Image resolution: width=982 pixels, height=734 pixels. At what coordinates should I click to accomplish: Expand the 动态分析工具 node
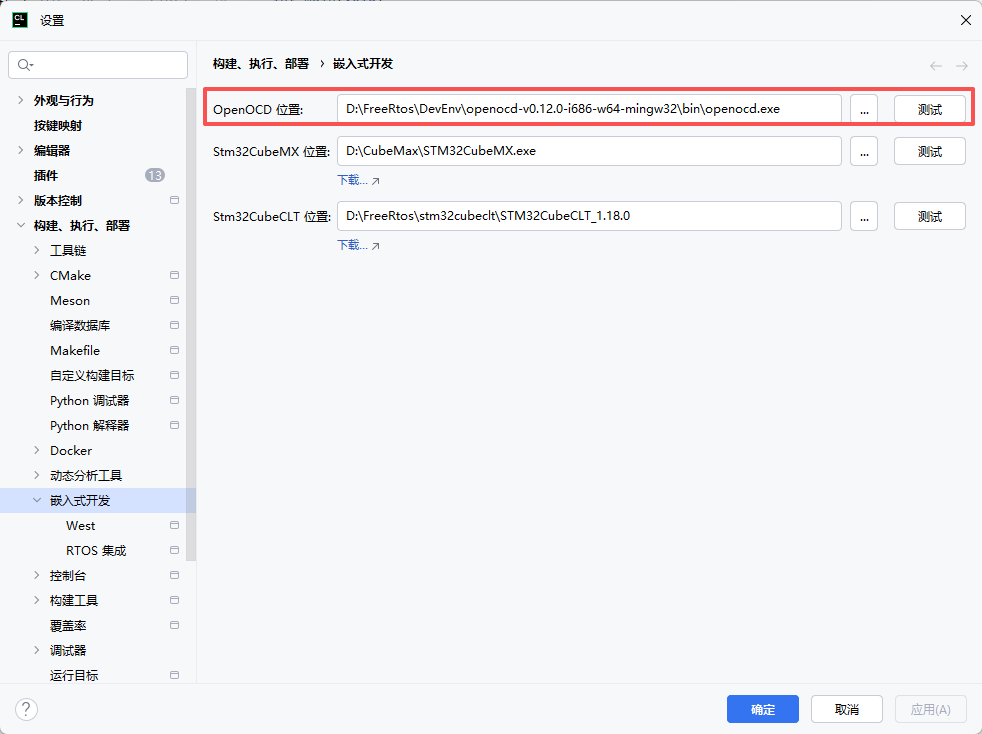[x=36, y=476]
